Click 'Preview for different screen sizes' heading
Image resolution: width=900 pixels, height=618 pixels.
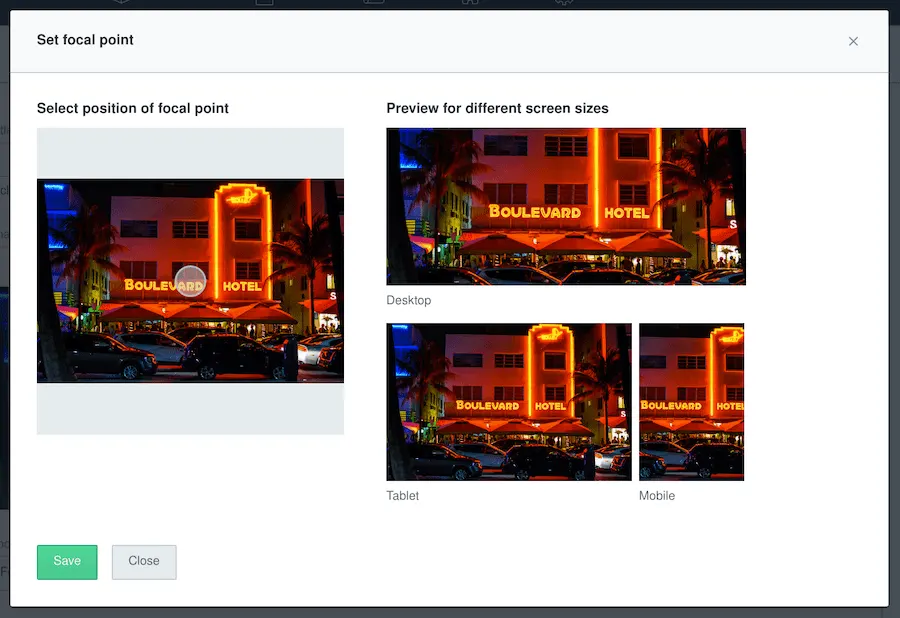pyautogui.click(x=497, y=108)
